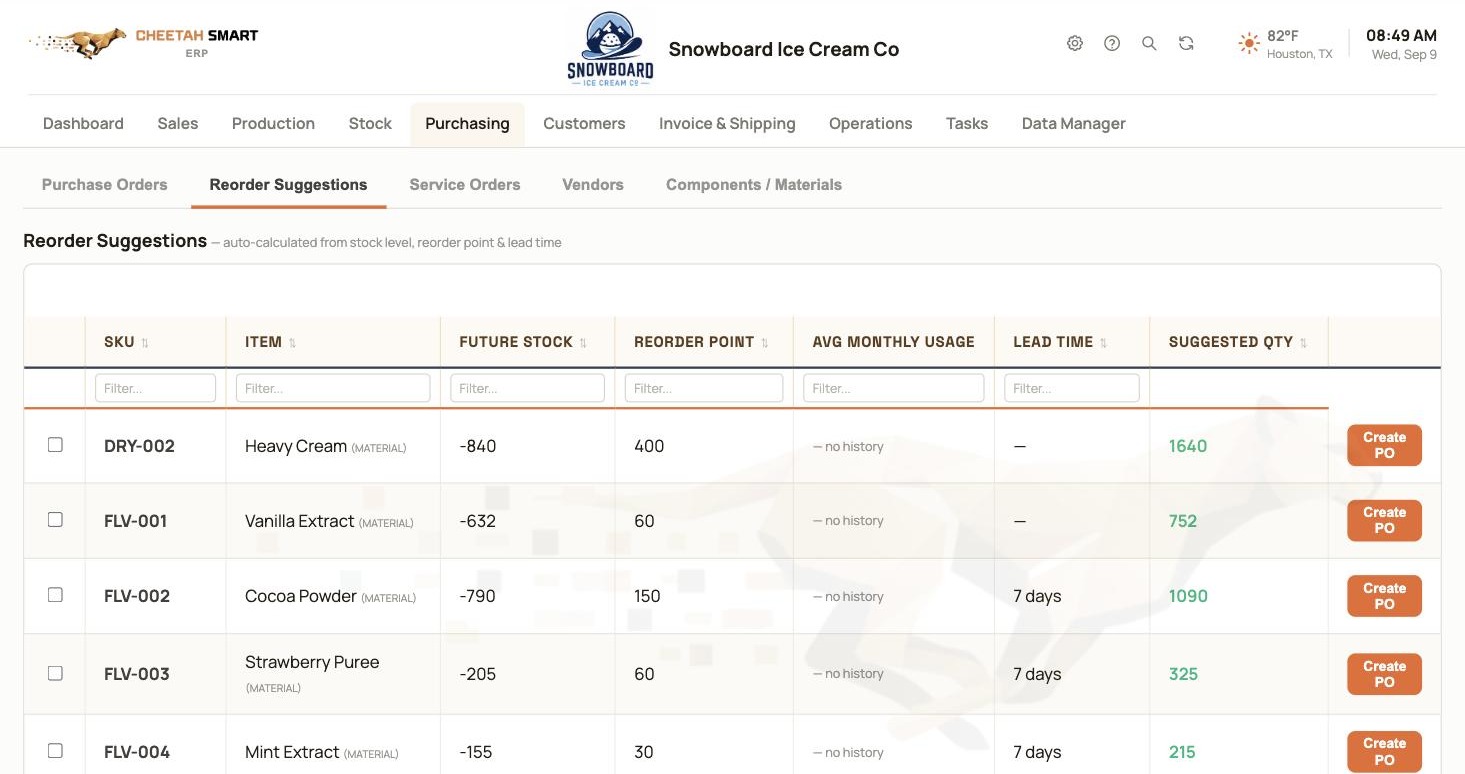This screenshot has width=1465, height=774.
Task: Click the AVG MONTHLY USAGE column header
Action: point(893,342)
